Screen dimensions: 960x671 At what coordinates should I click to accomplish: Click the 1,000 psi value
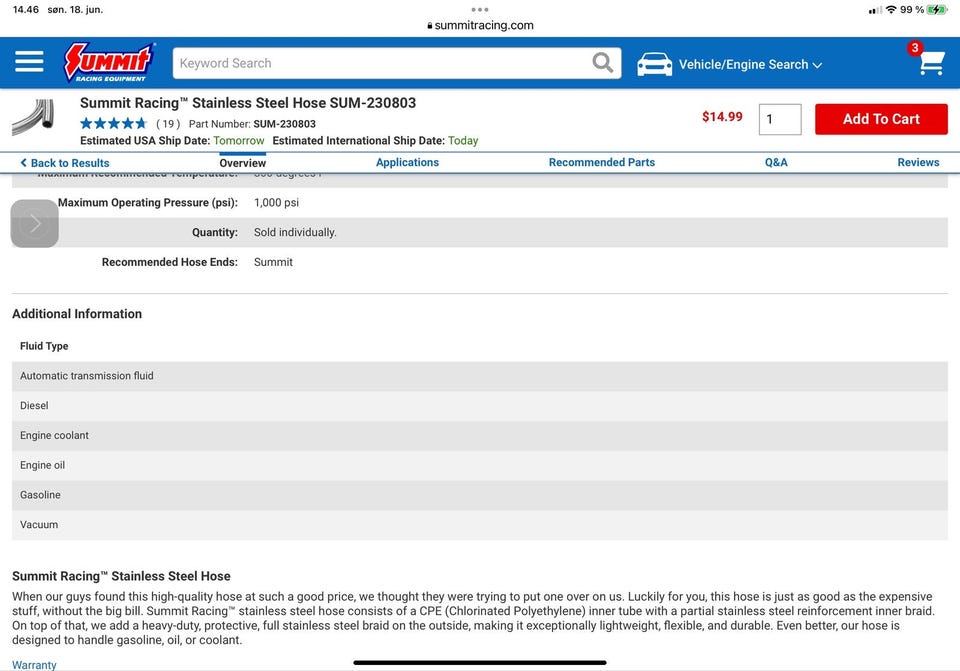click(277, 203)
